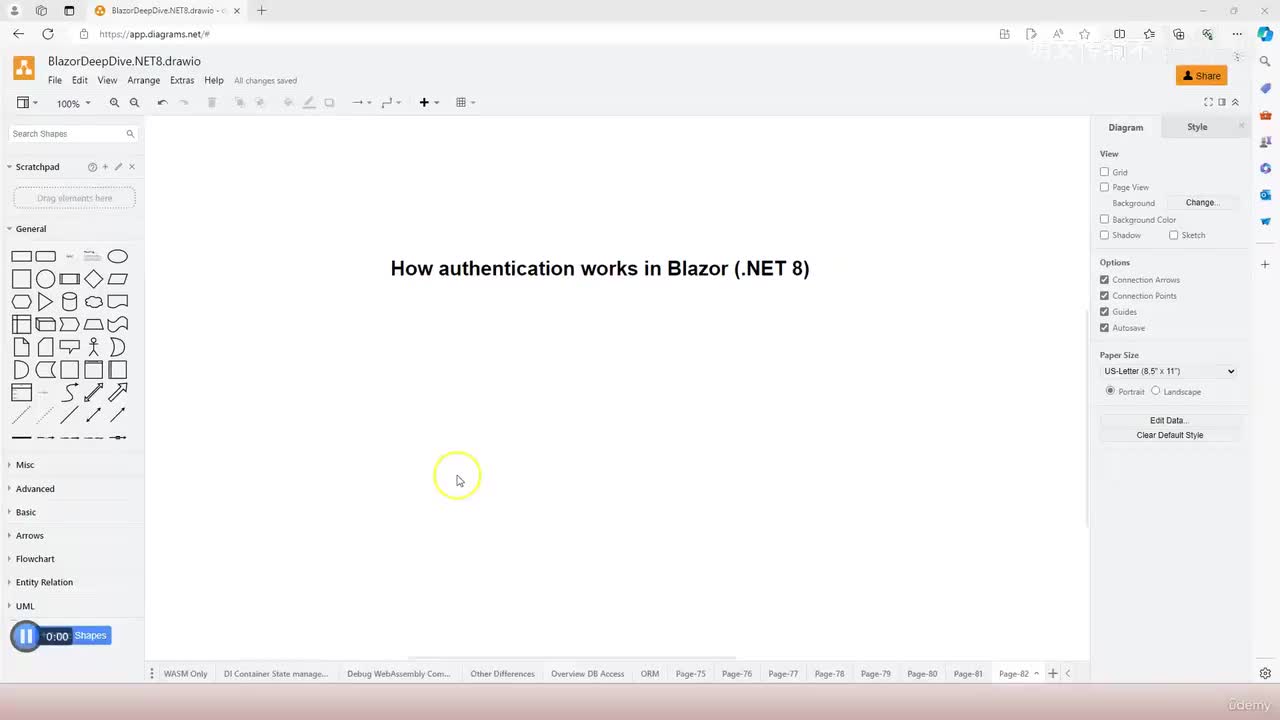Select the actor stick figure shape
Image resolution: width=1280 pixels, height=720 pixels.
pyautogui.click(x=94, y=347)
